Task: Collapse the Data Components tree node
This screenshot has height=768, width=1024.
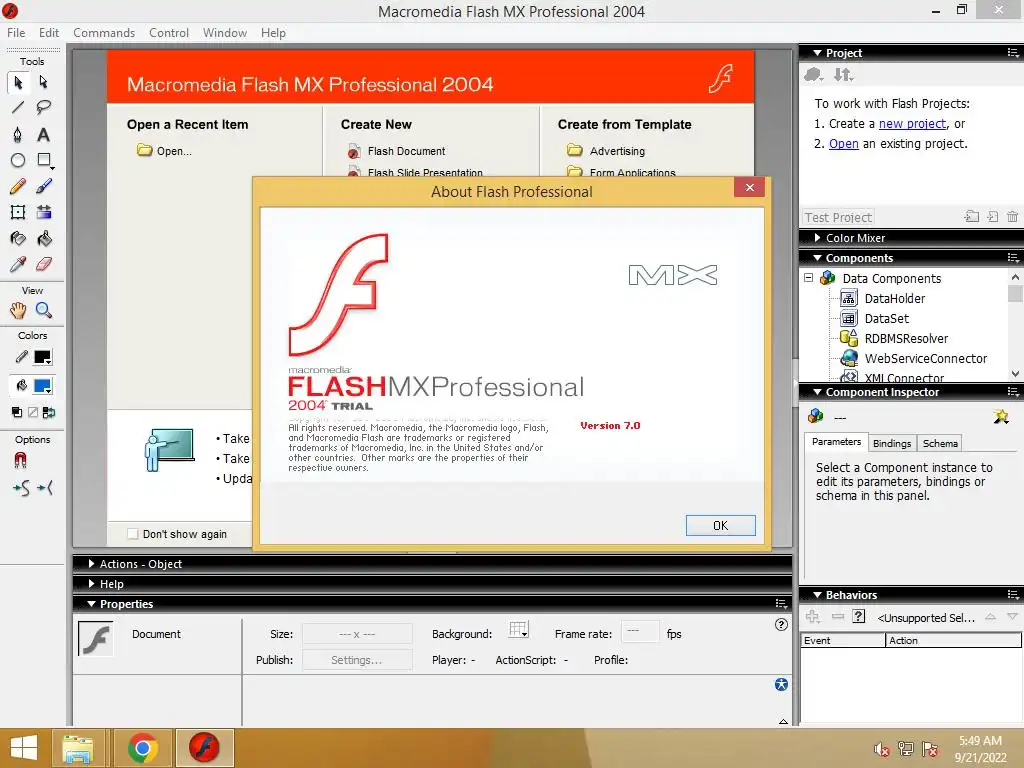Action: coord(808,278)
